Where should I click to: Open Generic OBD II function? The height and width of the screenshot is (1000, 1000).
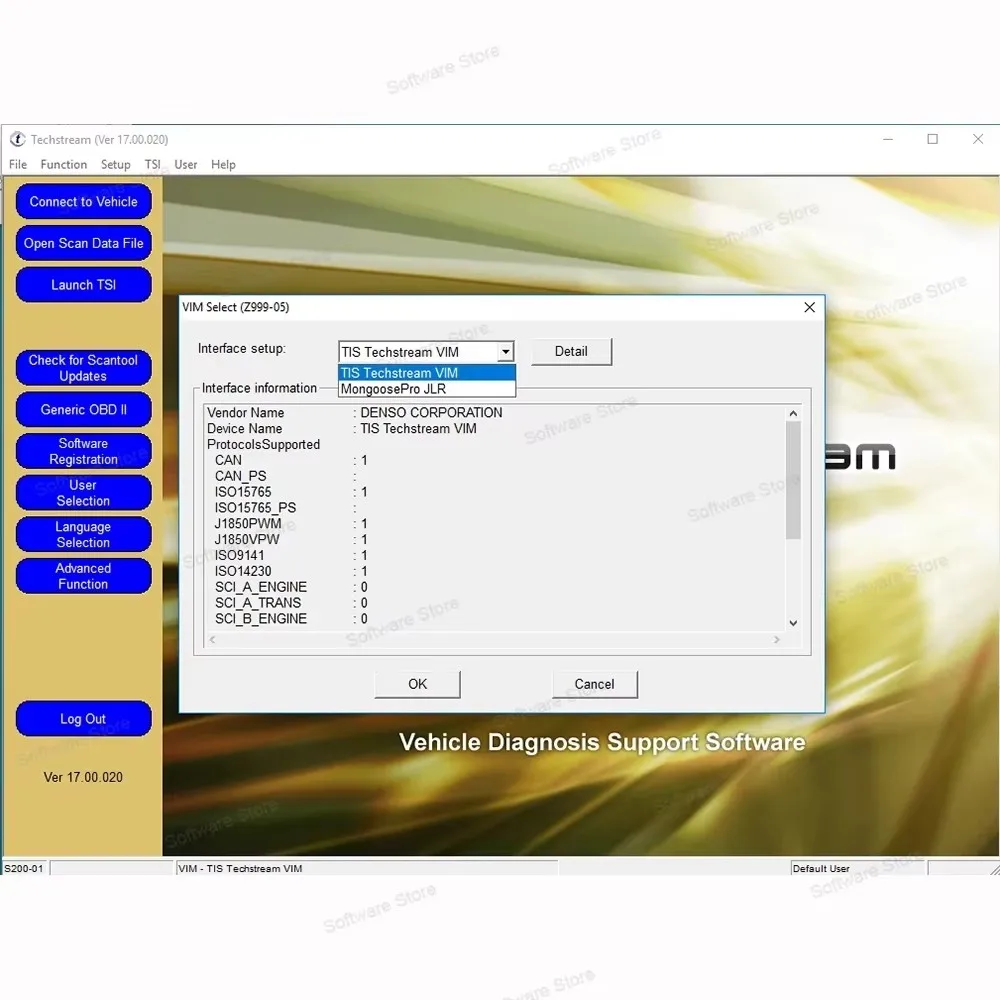pos(84,409)
